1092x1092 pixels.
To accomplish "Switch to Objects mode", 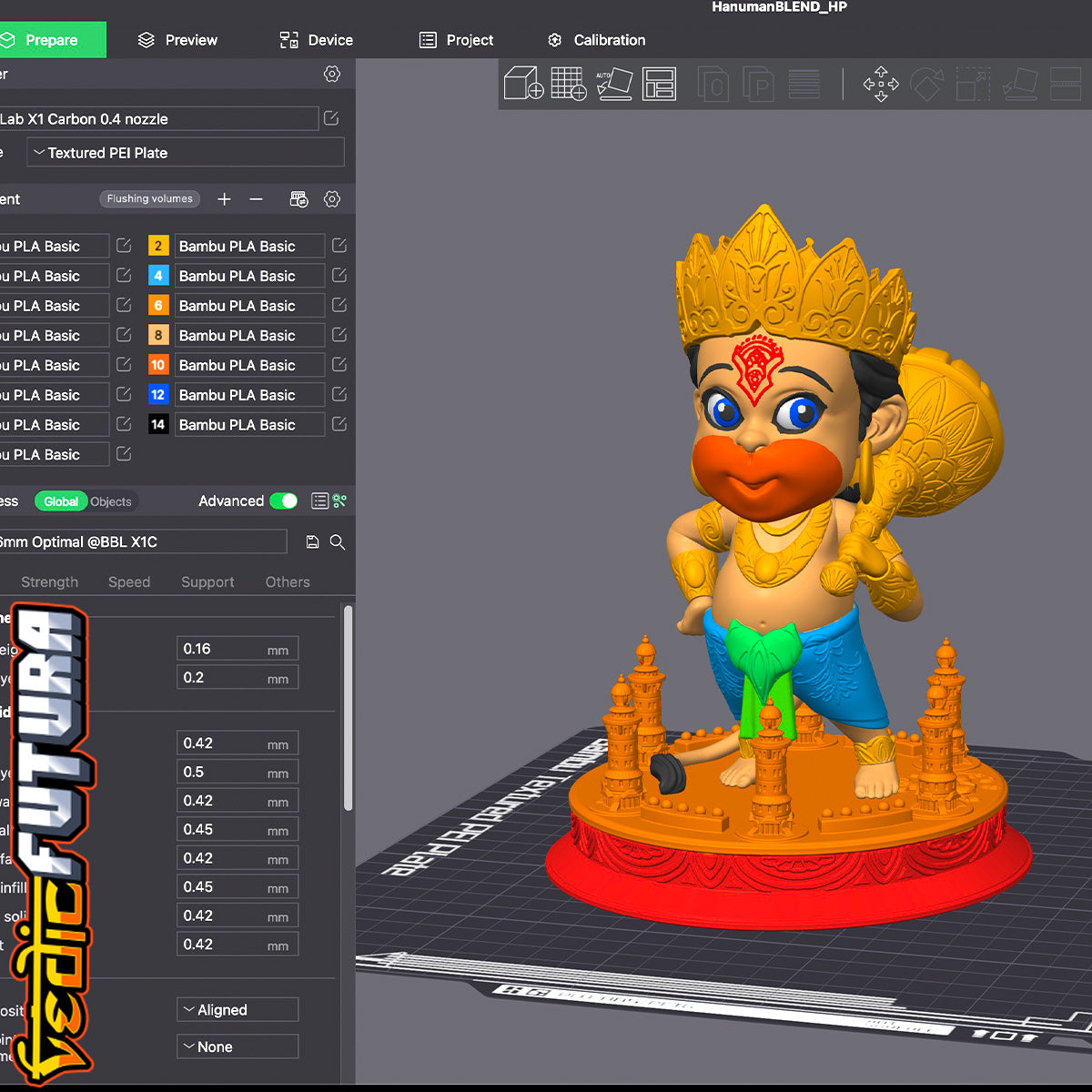I will coord(111,501).
